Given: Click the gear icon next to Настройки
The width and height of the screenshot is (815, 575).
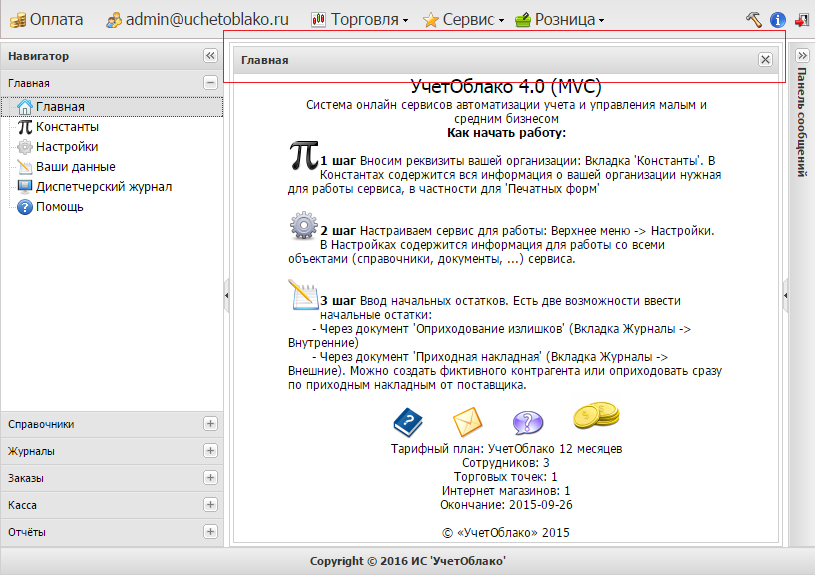Looking at the screenshot, I should (x=24, y=147).
